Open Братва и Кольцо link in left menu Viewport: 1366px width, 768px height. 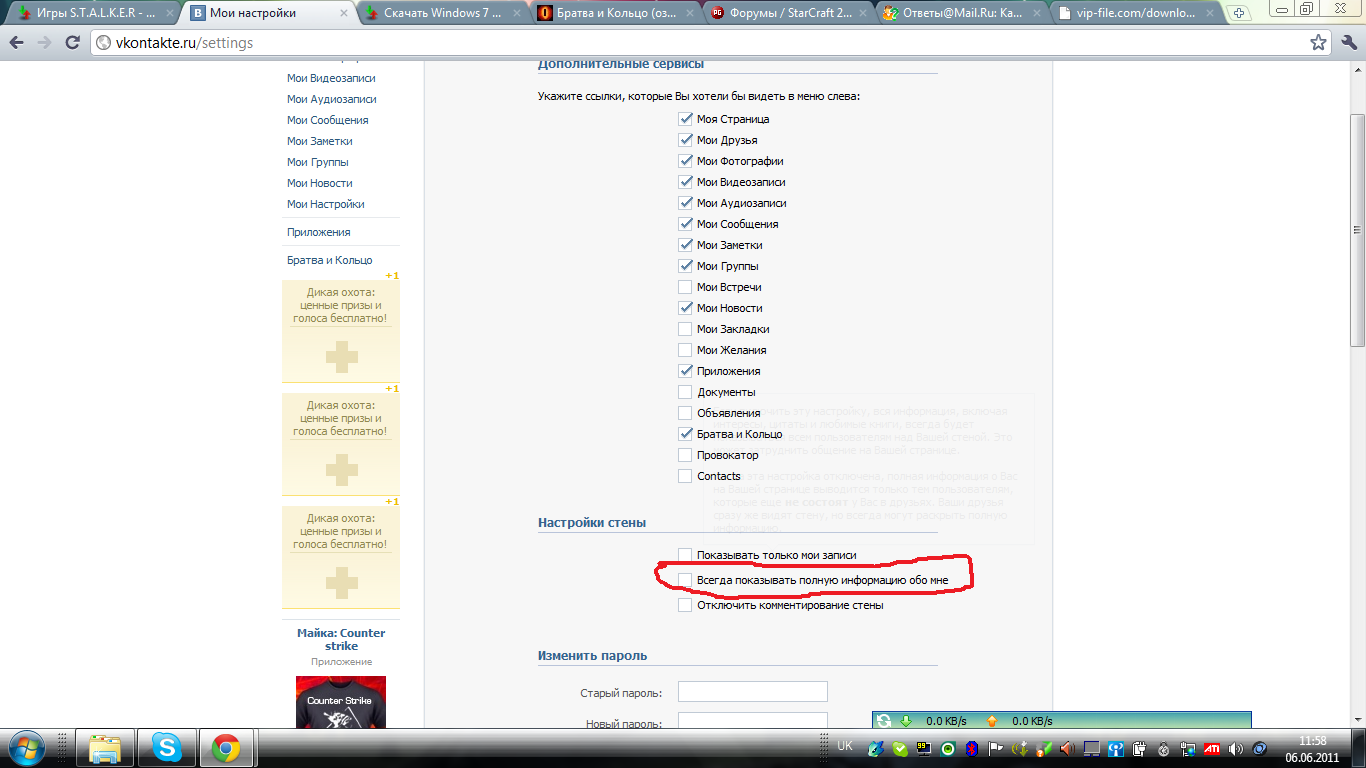click(329, 260)
